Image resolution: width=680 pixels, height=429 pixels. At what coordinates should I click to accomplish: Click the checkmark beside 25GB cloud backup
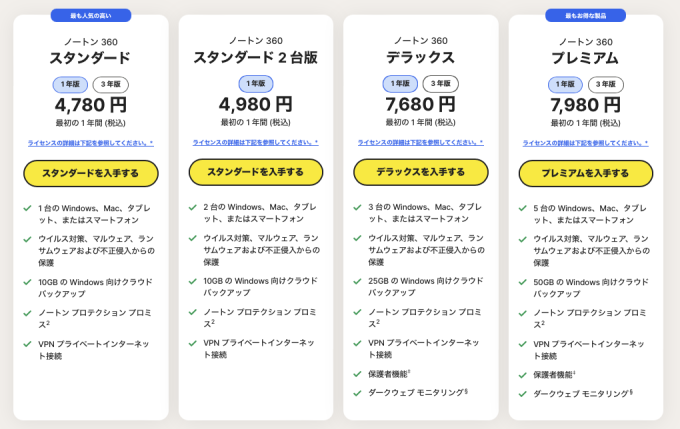(358, 281)
